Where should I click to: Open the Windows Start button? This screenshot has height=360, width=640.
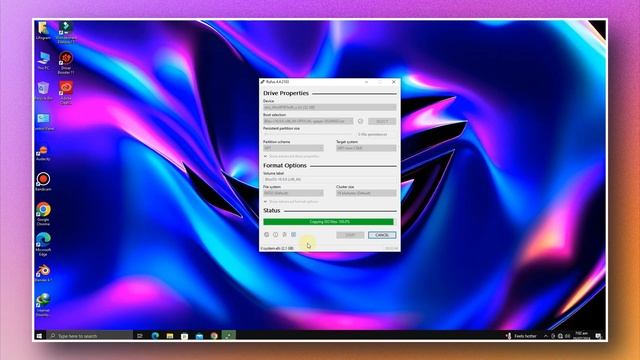(x=39, y=336)
